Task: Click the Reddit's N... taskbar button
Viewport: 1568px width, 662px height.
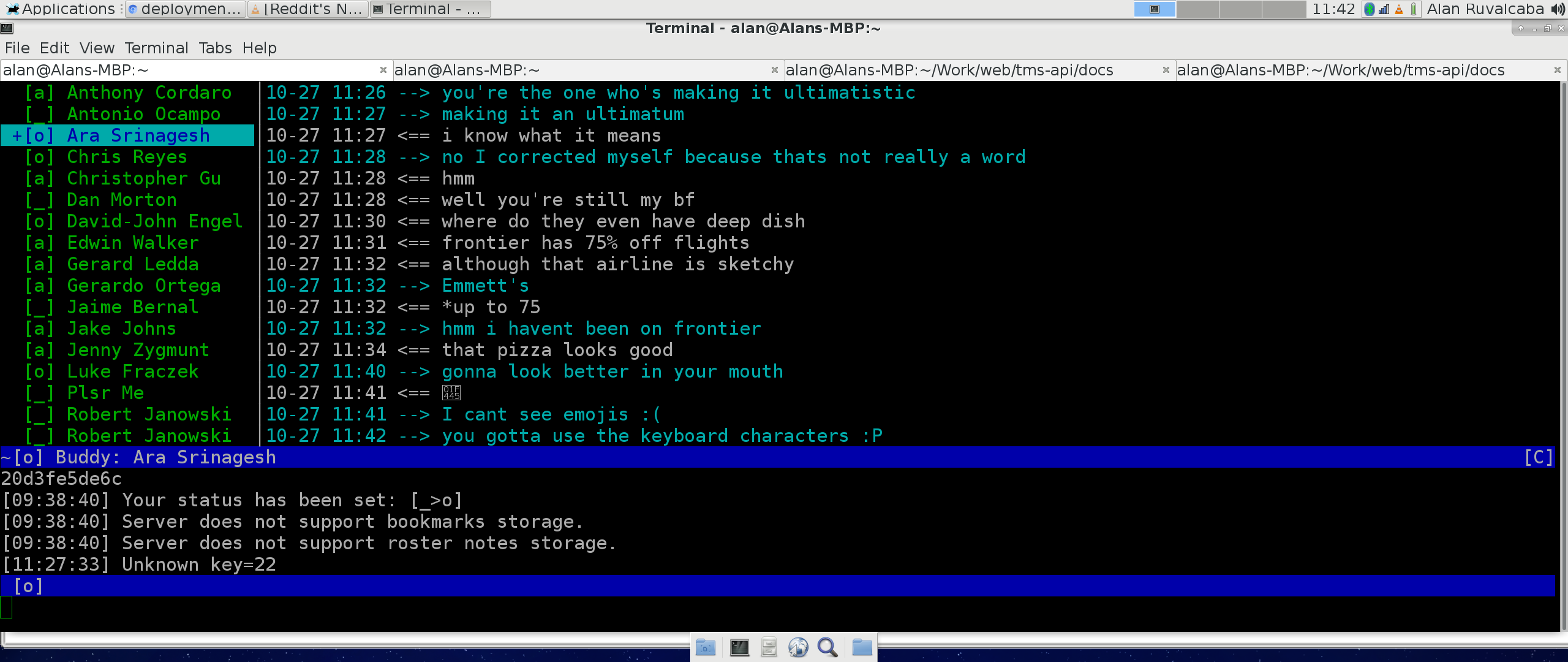Action: [308, 9]
